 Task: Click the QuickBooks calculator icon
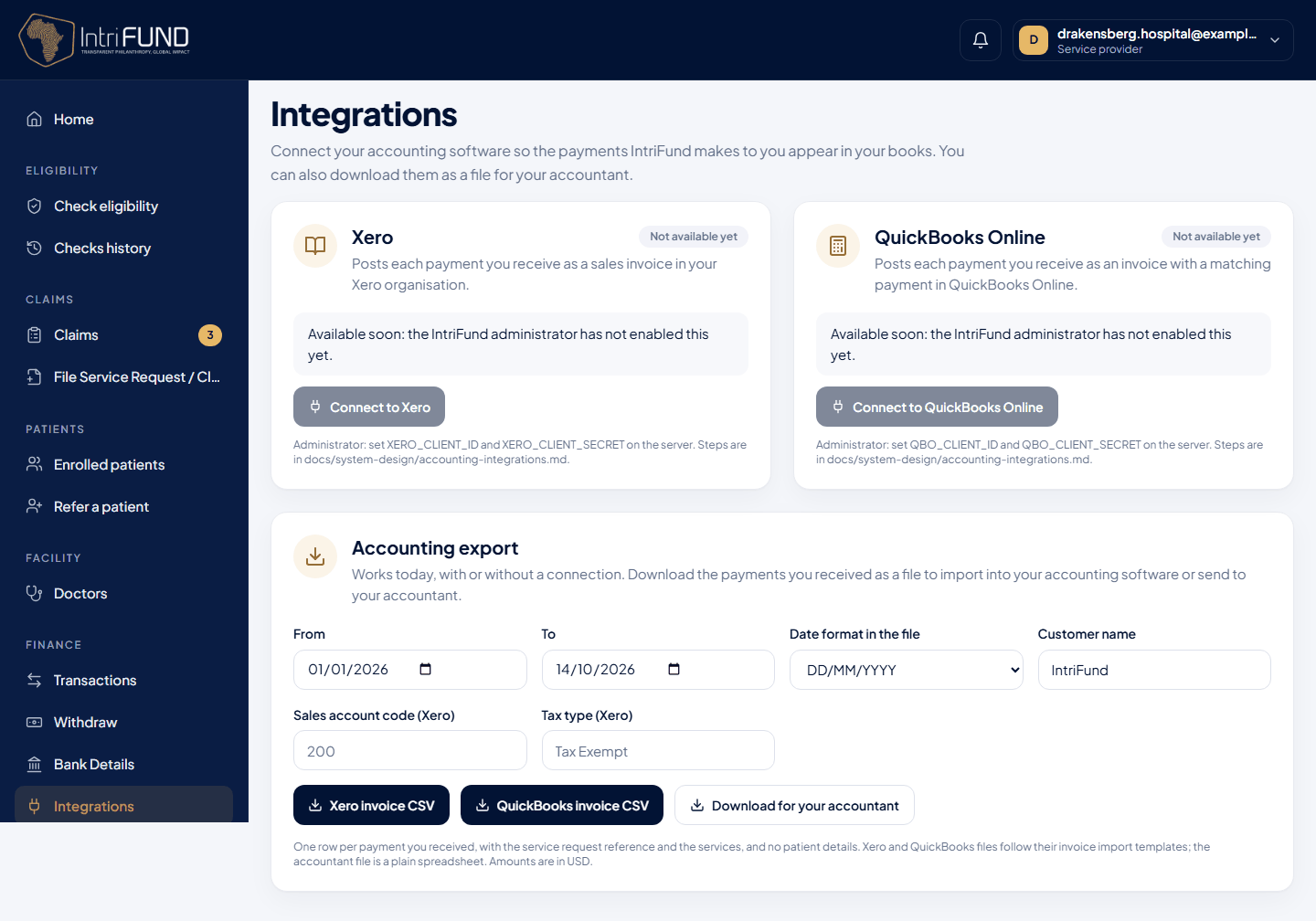pos(838,246)
